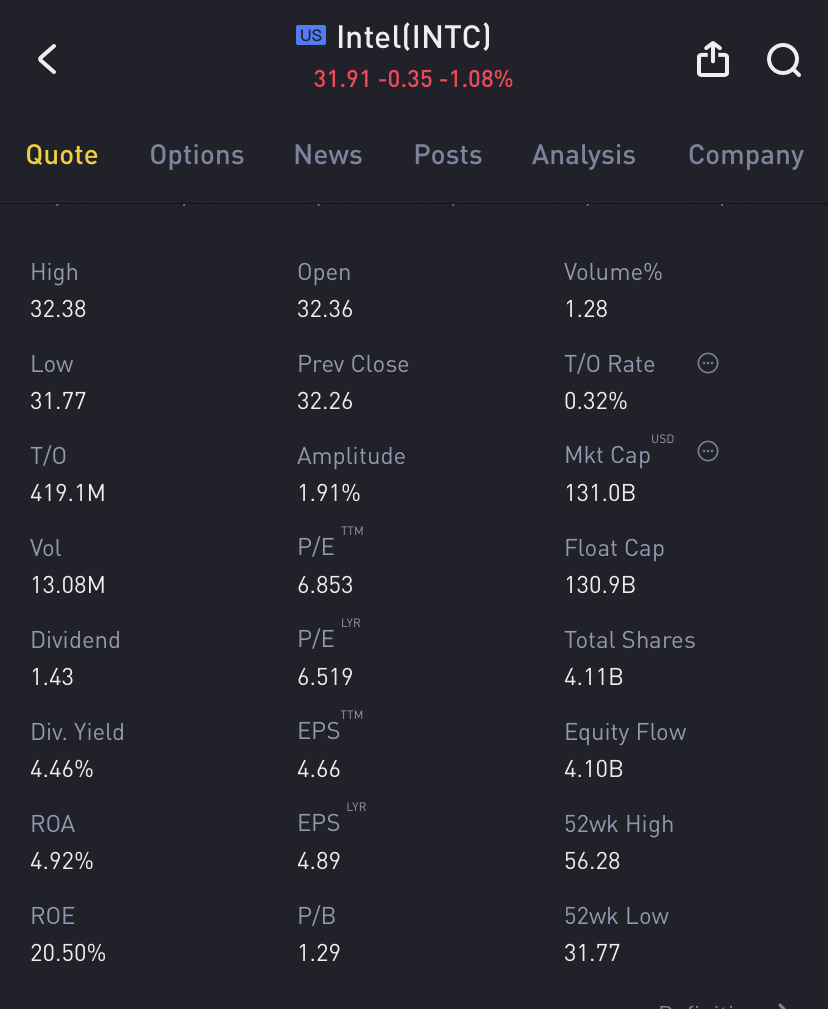Open the Analysis tab
Image resolution: width=828 pixels, height=1009 pixels.
(x=584, y=155)
